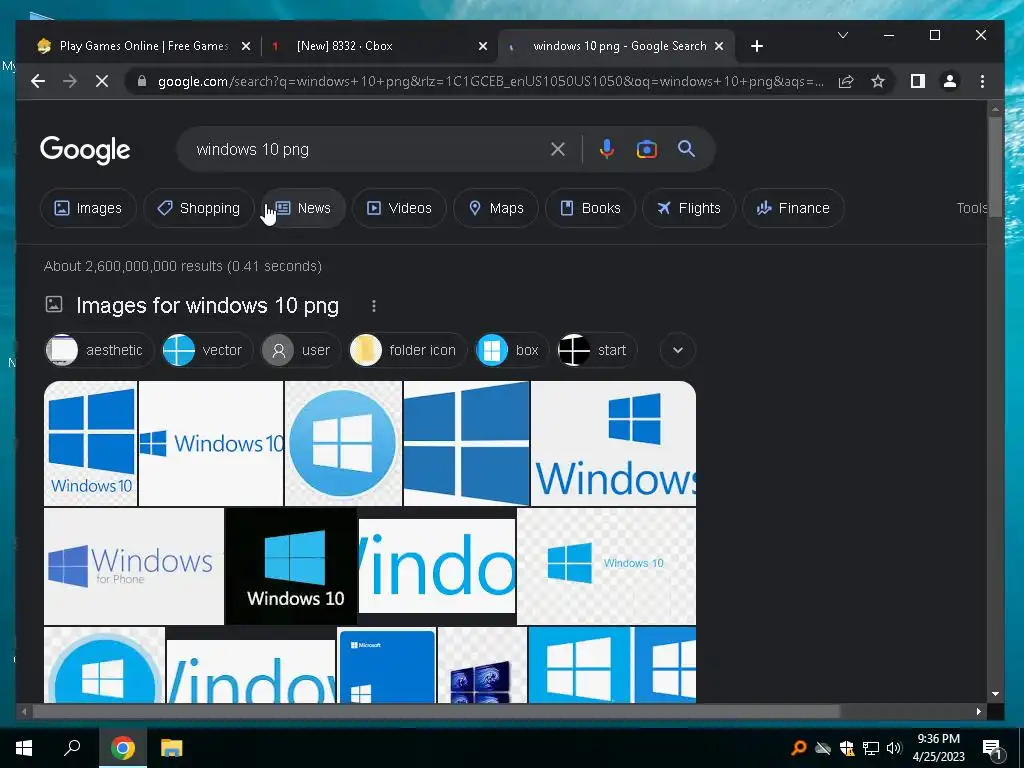This screenshot has width=1024, height=768.
Task: Select the vector image chip
Action: [207, 350]
